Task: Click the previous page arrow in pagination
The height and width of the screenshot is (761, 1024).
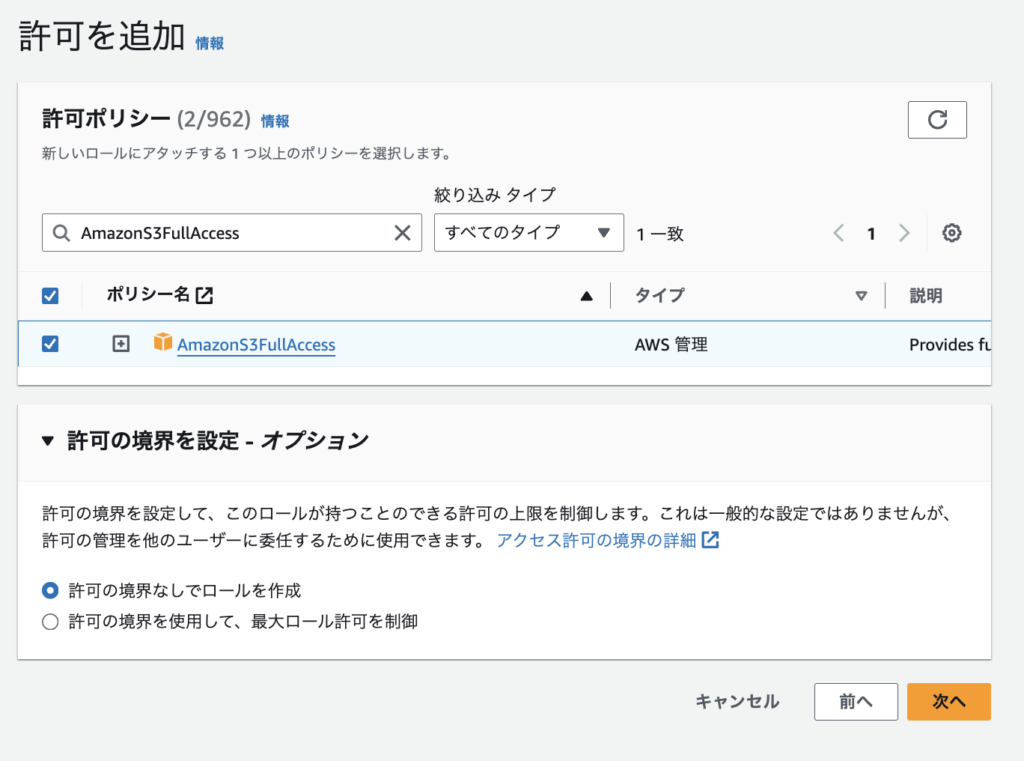Action: click(x=839, y=233)
